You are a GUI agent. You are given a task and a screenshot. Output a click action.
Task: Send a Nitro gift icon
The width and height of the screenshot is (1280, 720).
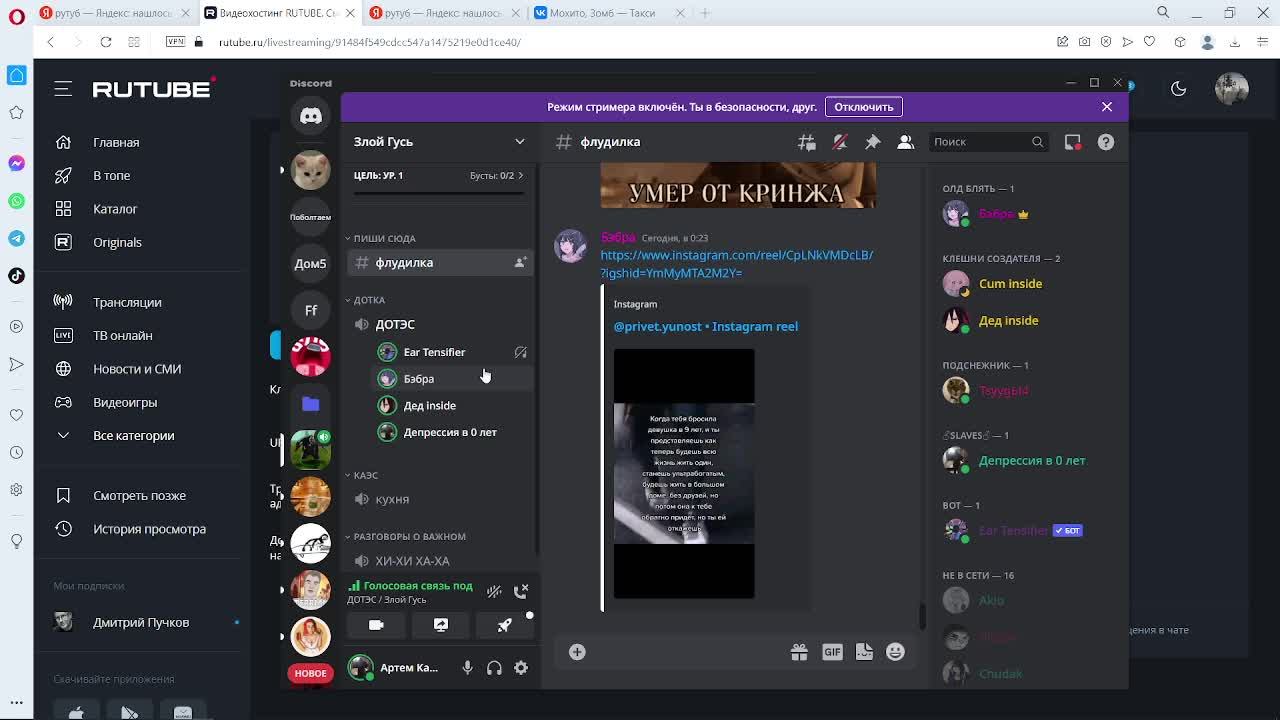tap(799, 652)
